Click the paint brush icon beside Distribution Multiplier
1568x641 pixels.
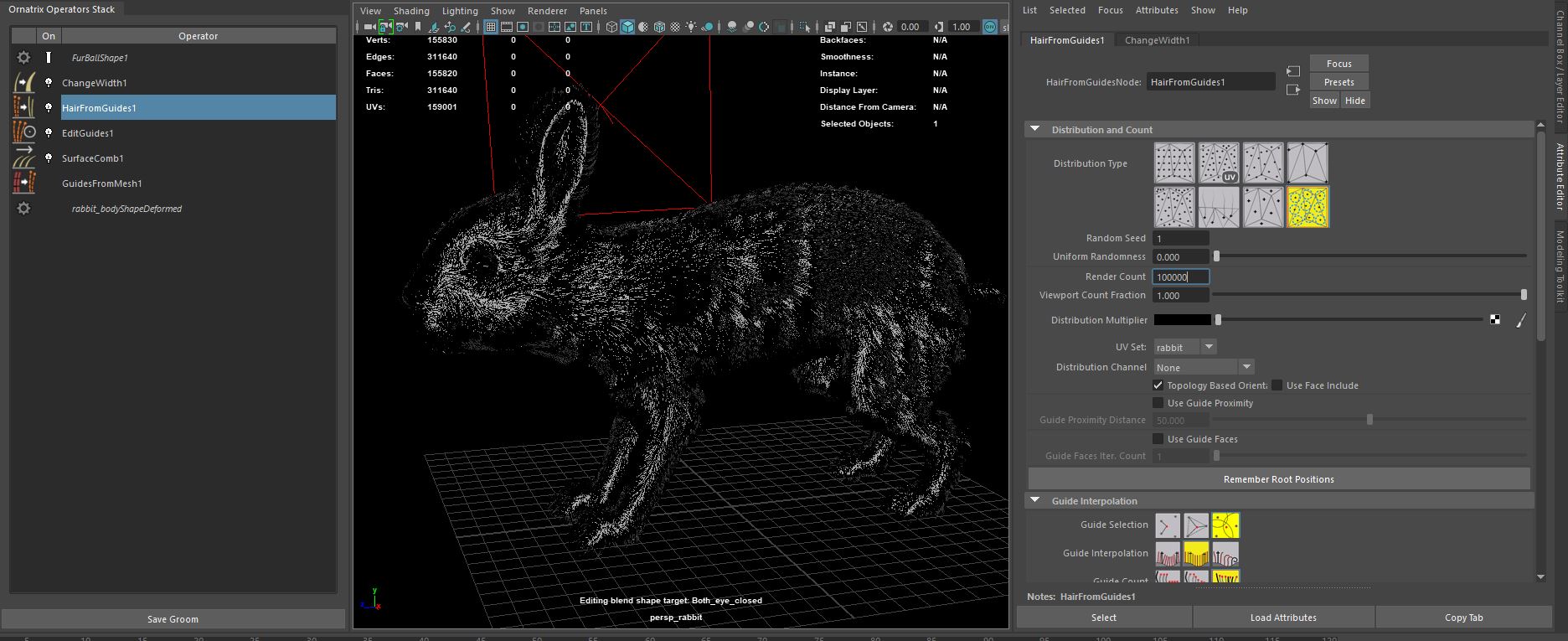tap(1521, 320)
